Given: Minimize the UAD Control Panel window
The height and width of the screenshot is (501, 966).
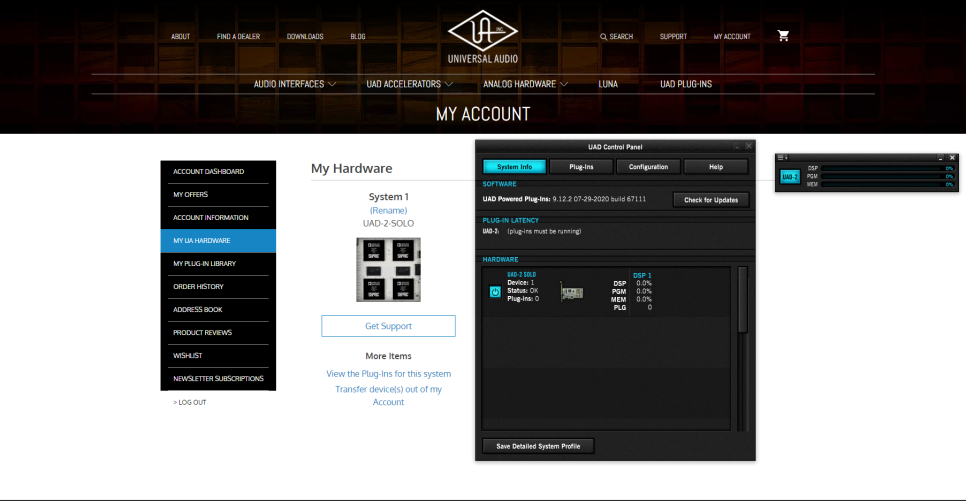Looking at the screenshot, I should click(736, 146).
